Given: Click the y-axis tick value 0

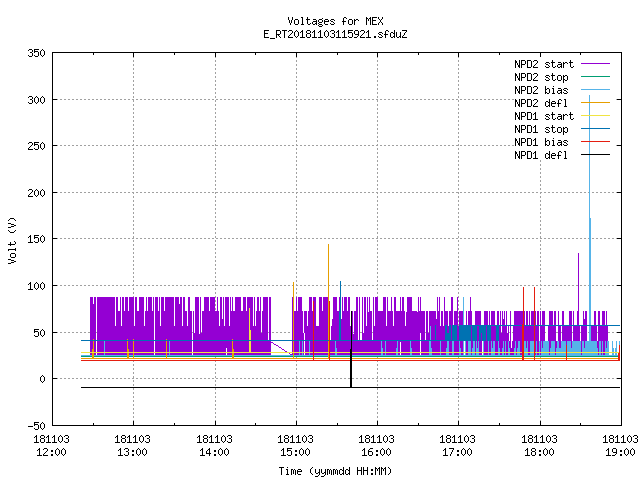Looking at the screenshot, I should click(42, 379).
